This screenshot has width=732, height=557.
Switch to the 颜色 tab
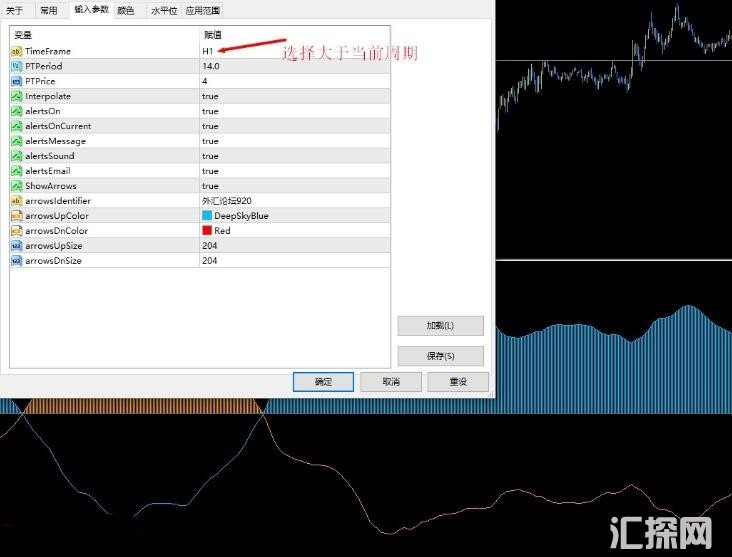coord(125,10)
